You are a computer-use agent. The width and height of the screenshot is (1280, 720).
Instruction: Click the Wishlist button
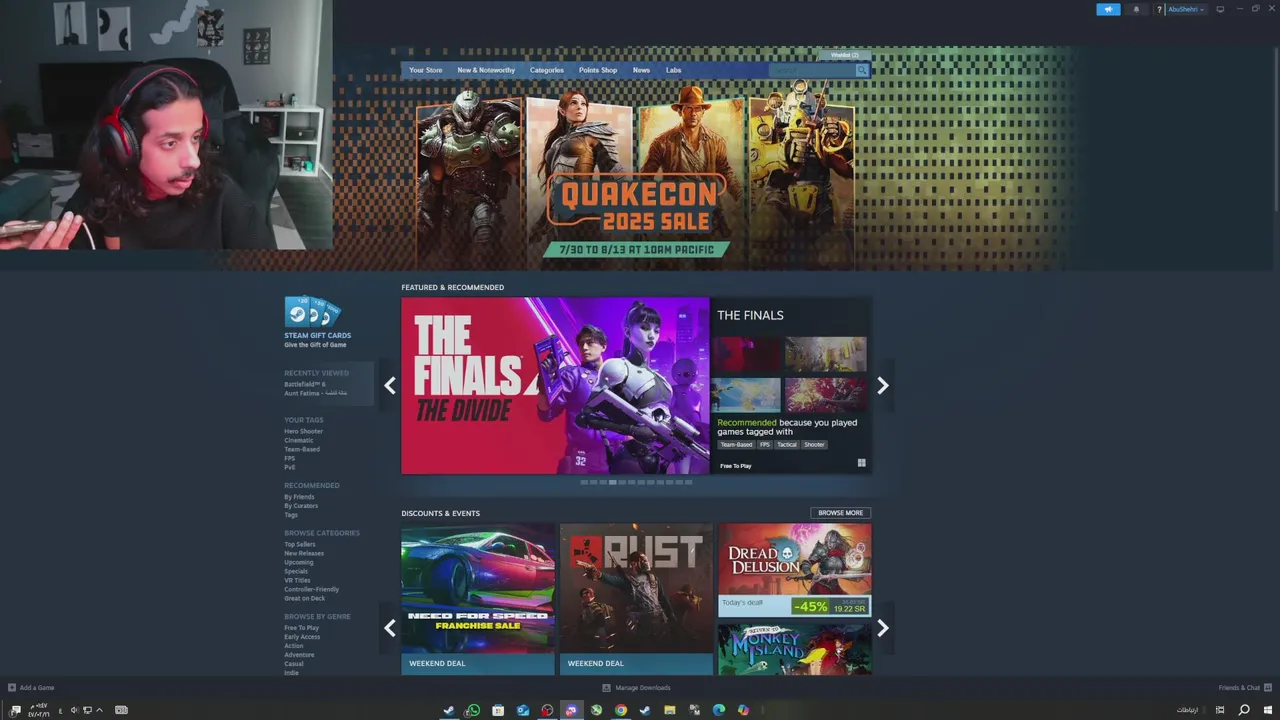(x=845, y=55)
